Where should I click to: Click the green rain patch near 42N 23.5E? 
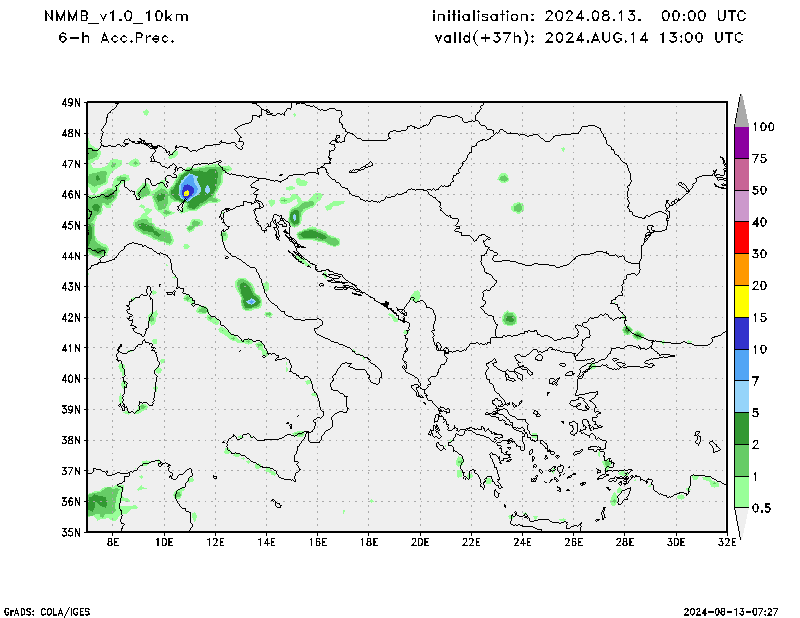click(x=510, y=319)
